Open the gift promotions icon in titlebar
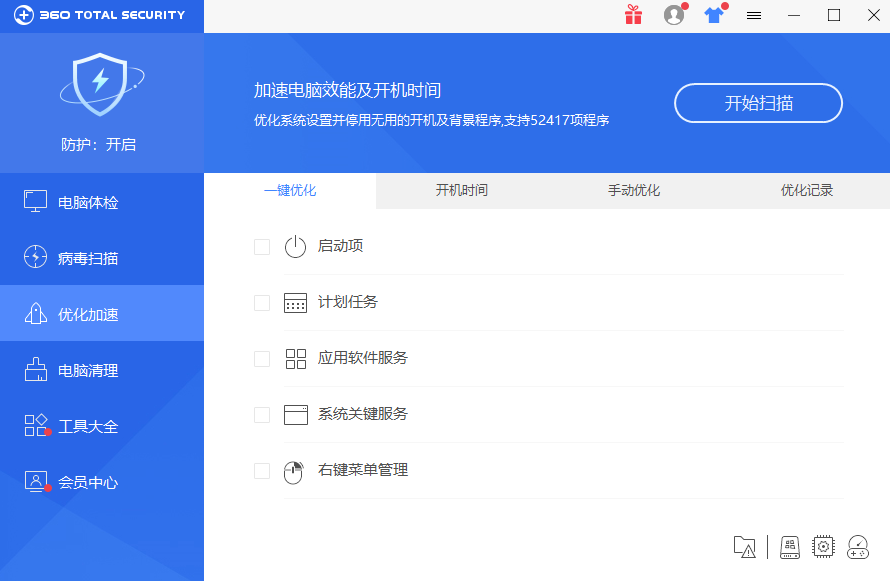This screenshot has height=581, width=890. pos(633,15)
